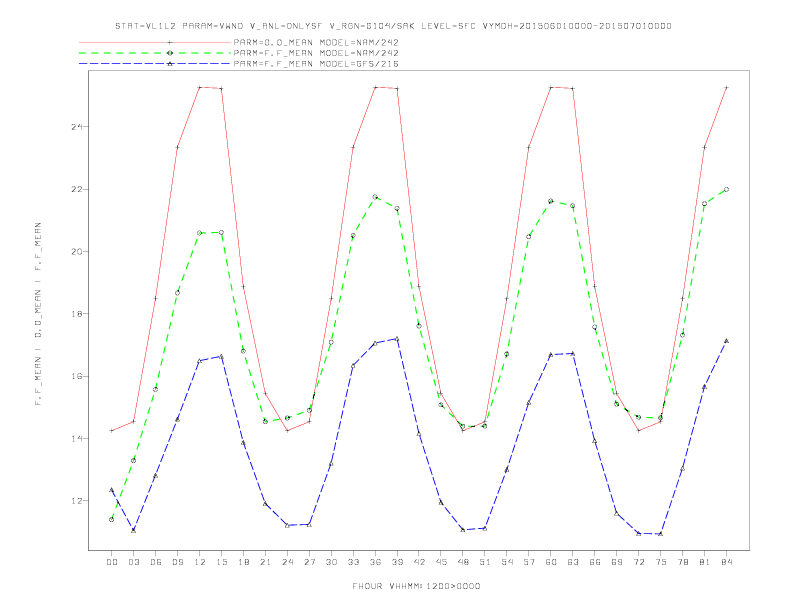Click x-axis tick label 21
Viewport: 792px width, 612px height.
(265, 562)
